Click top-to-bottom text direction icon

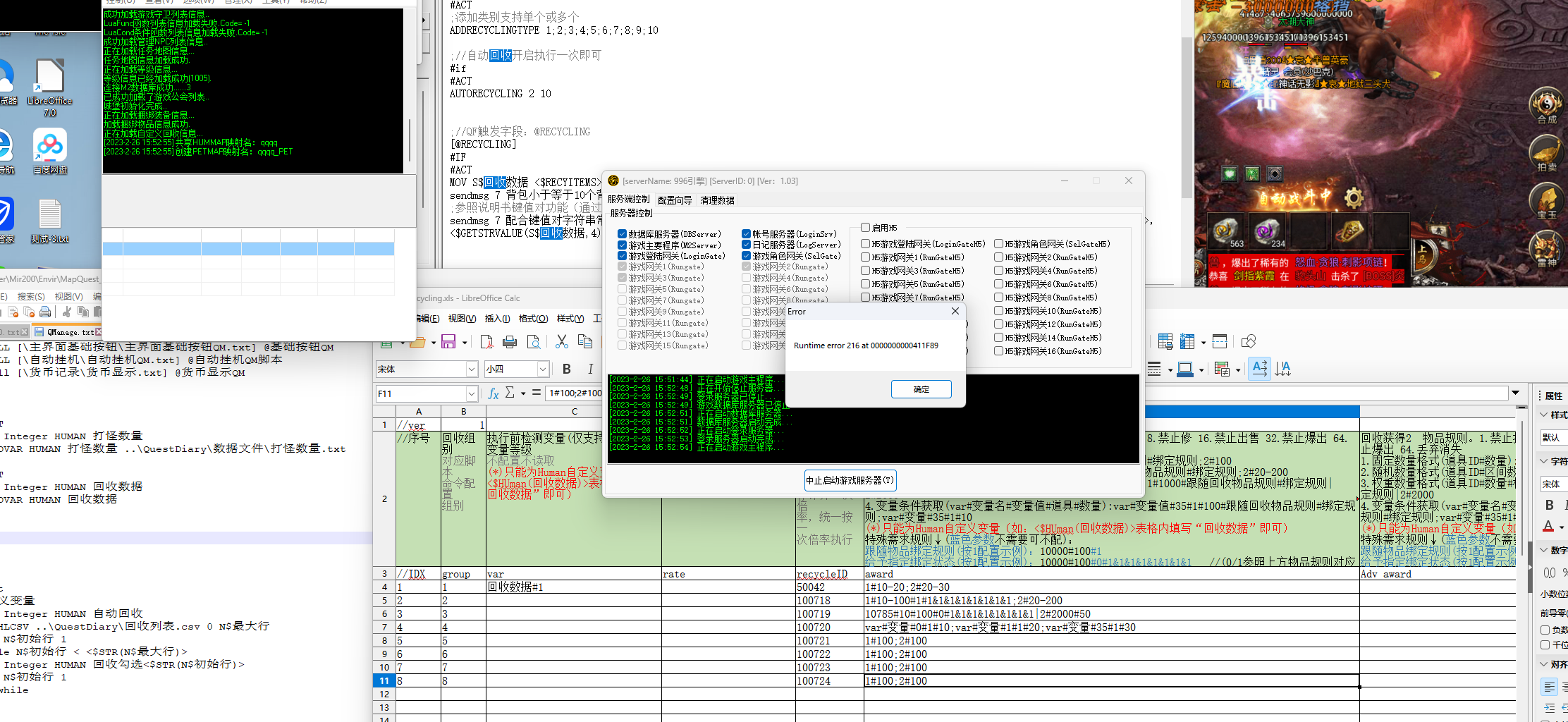[1283, 368]
